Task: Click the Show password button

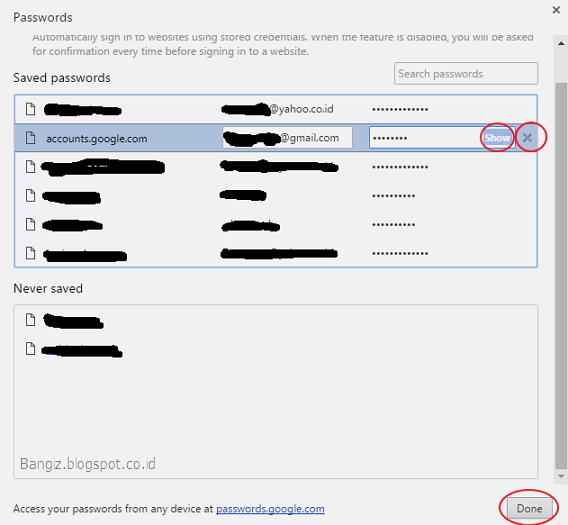Action: pyautogui.click(x=497, y=138)
